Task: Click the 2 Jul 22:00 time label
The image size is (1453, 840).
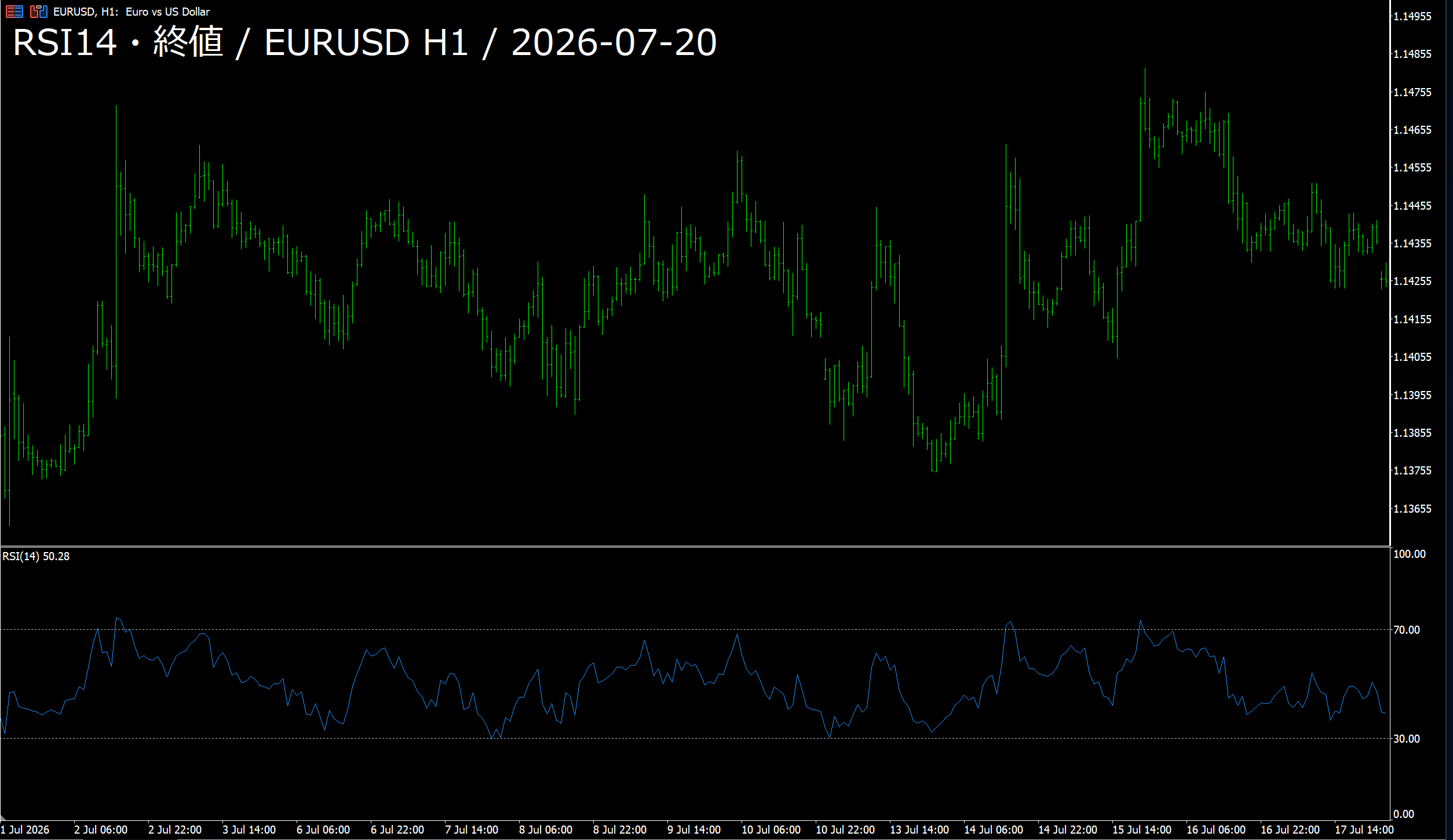Action: (175, 830)
